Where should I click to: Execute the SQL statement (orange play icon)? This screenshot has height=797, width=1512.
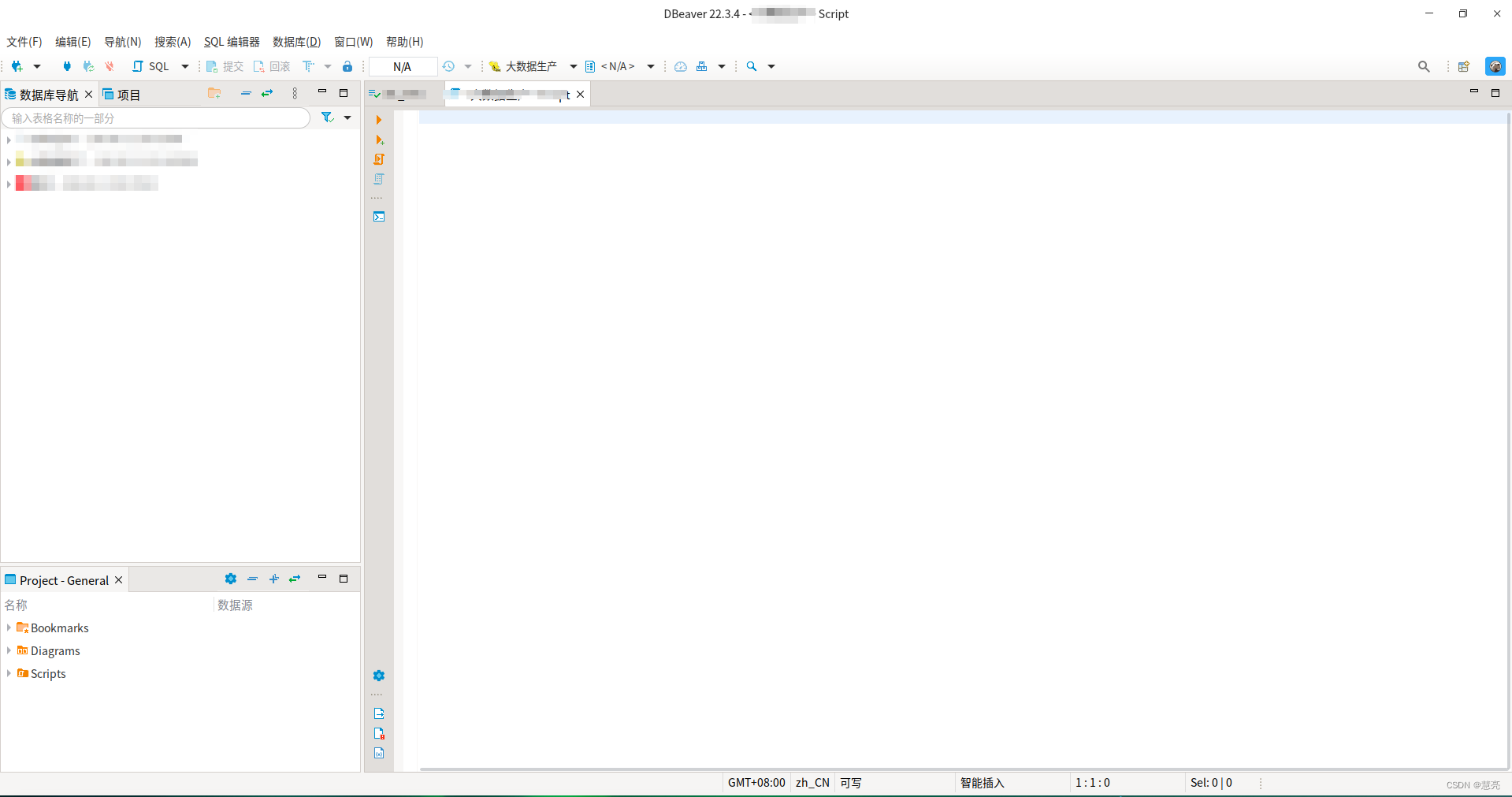coord(379,120)
